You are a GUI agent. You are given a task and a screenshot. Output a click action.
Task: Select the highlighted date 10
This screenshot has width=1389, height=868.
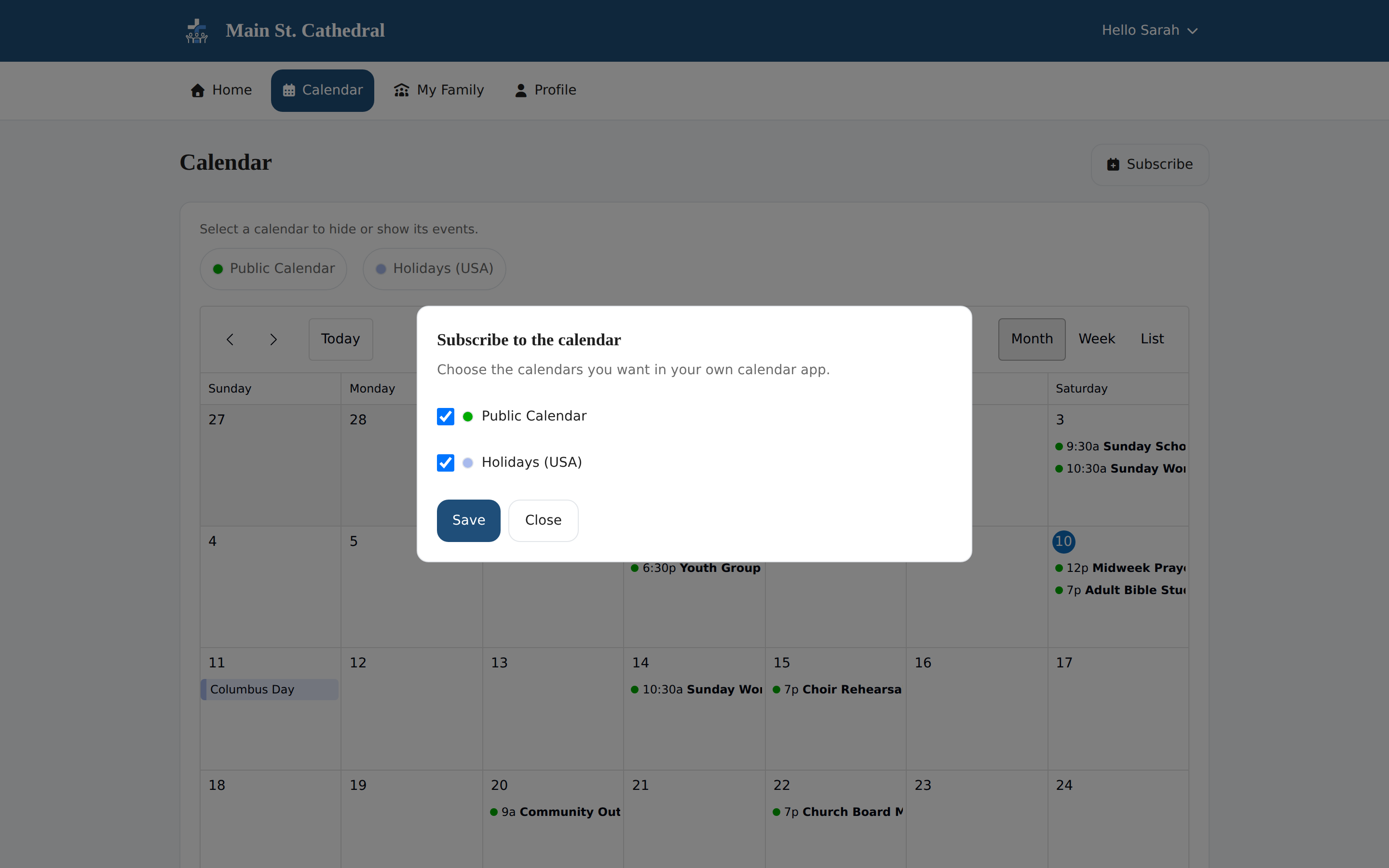(1063, 542)
